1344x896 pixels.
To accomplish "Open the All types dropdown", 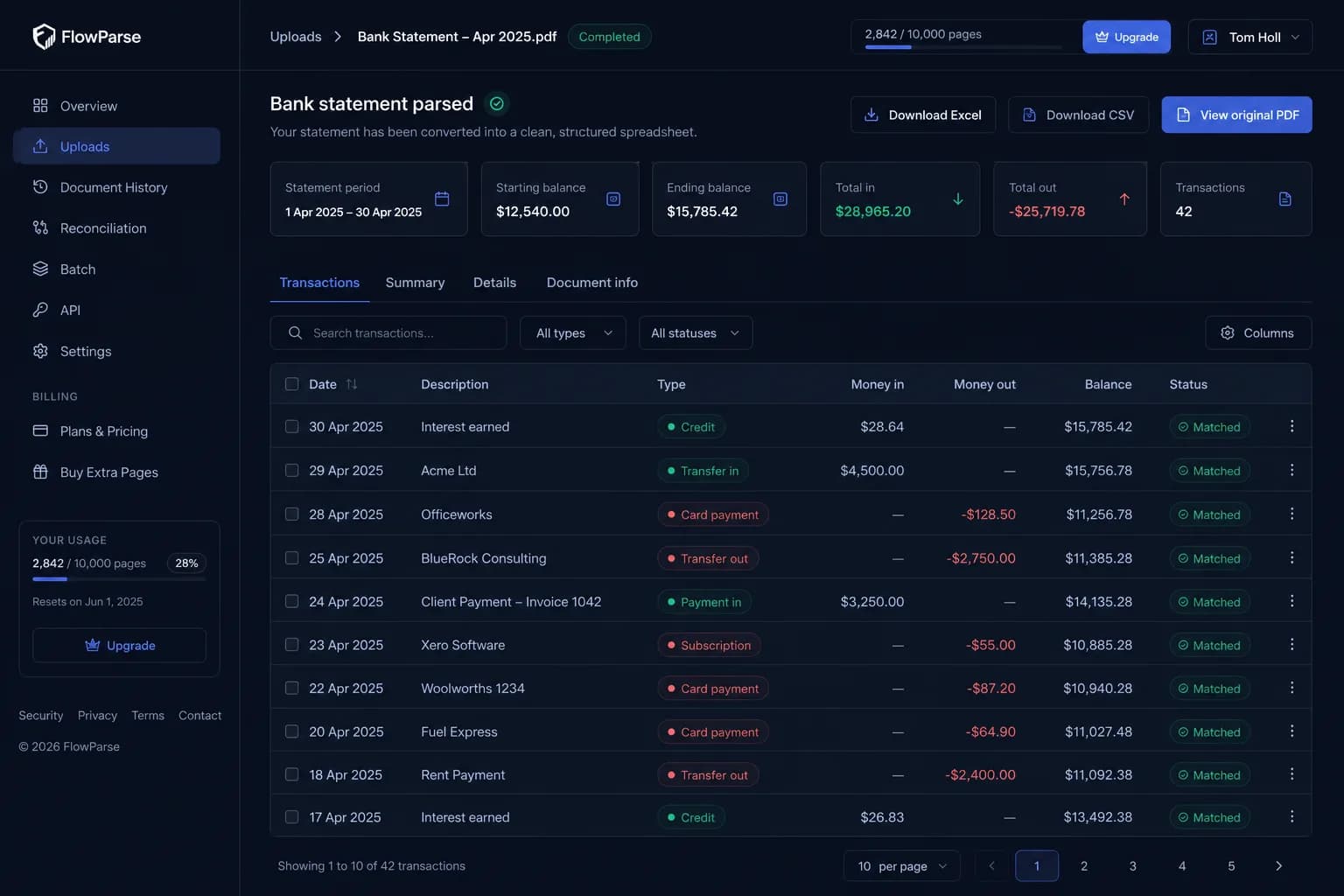I will (573, 332).
